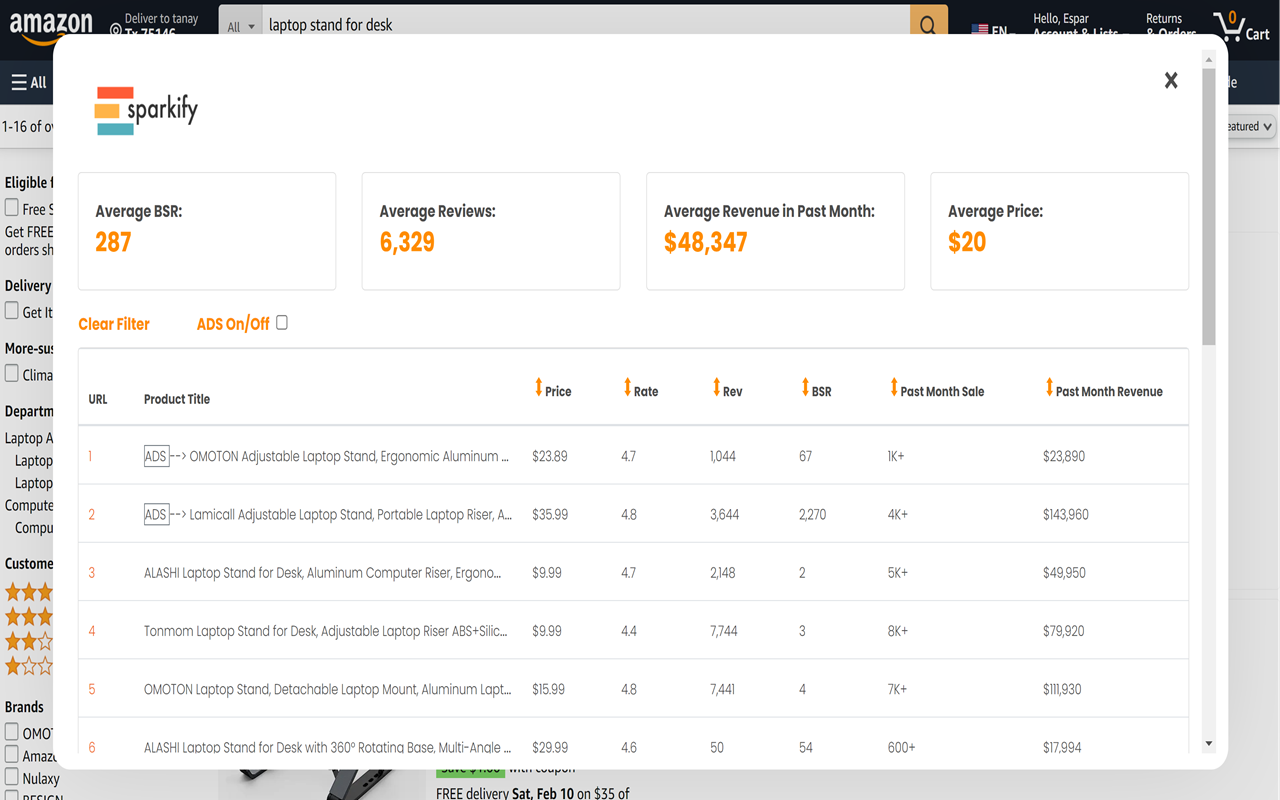This screenshot has height=800, width=1280.
Task: Sort table by Rate column arrows
Action: pos(627,388)
